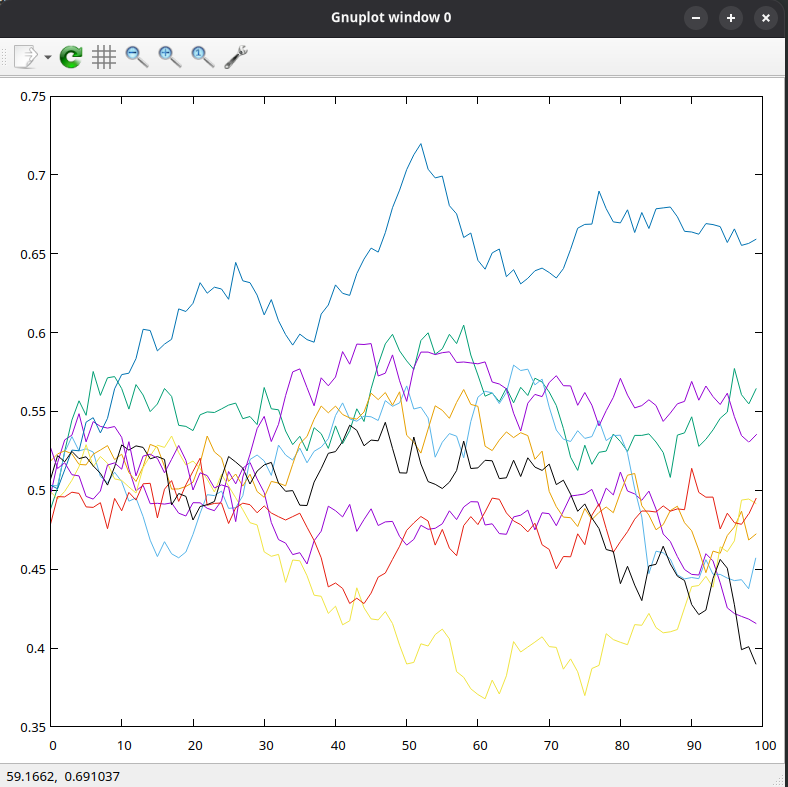
Task: Click the x-axis label 60
Action: [x=480, y=745]
